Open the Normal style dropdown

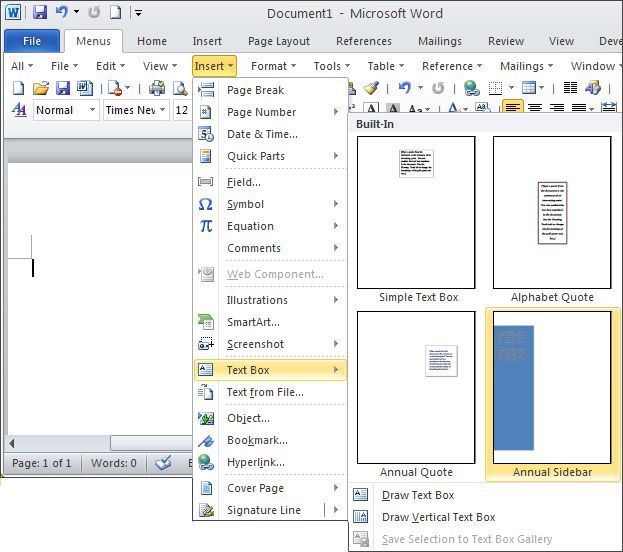92,110
